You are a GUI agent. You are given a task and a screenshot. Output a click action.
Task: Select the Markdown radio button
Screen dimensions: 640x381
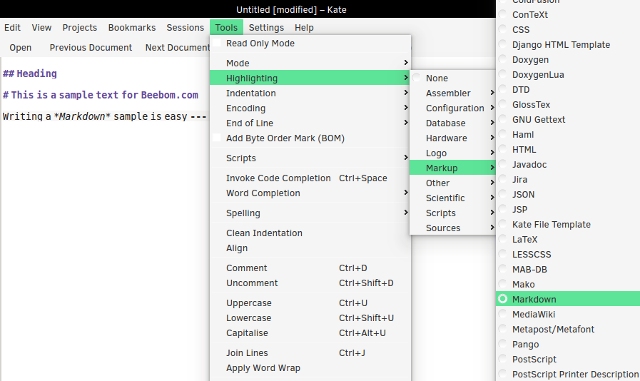[x=503, y=299]
